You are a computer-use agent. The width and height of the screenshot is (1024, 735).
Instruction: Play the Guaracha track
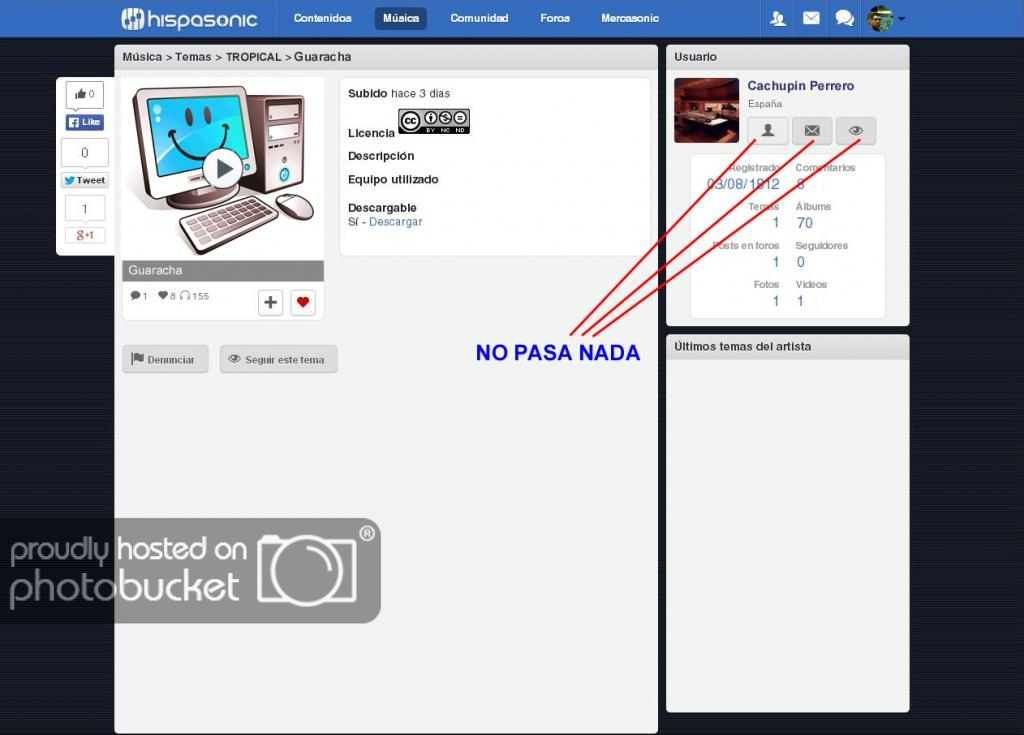223,169
